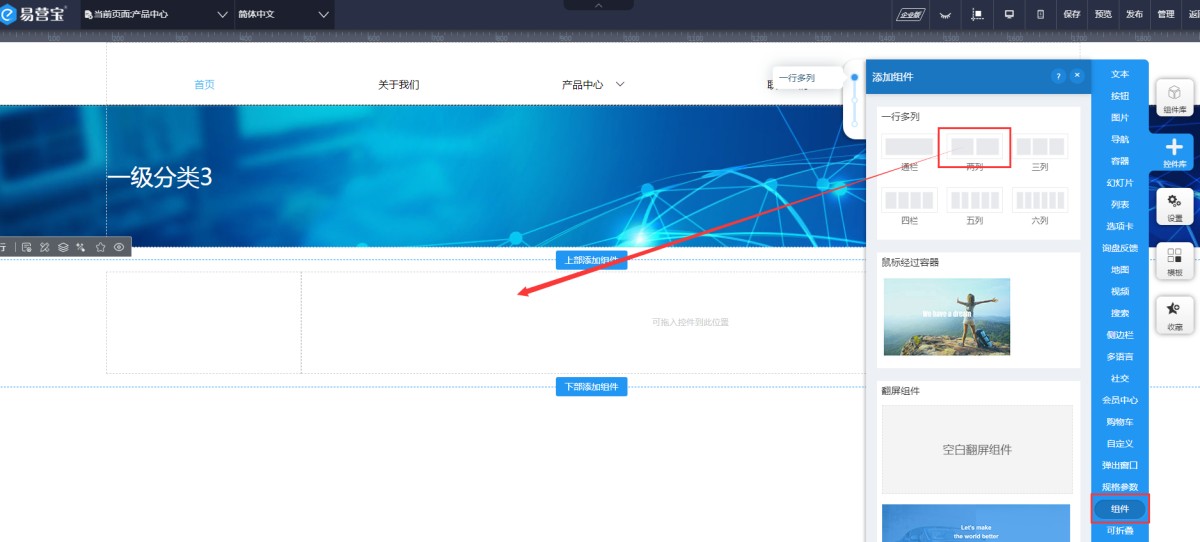1200x542 pixels.
Task: Select 社交 in component categories
Action: [x=1120, y=378]
